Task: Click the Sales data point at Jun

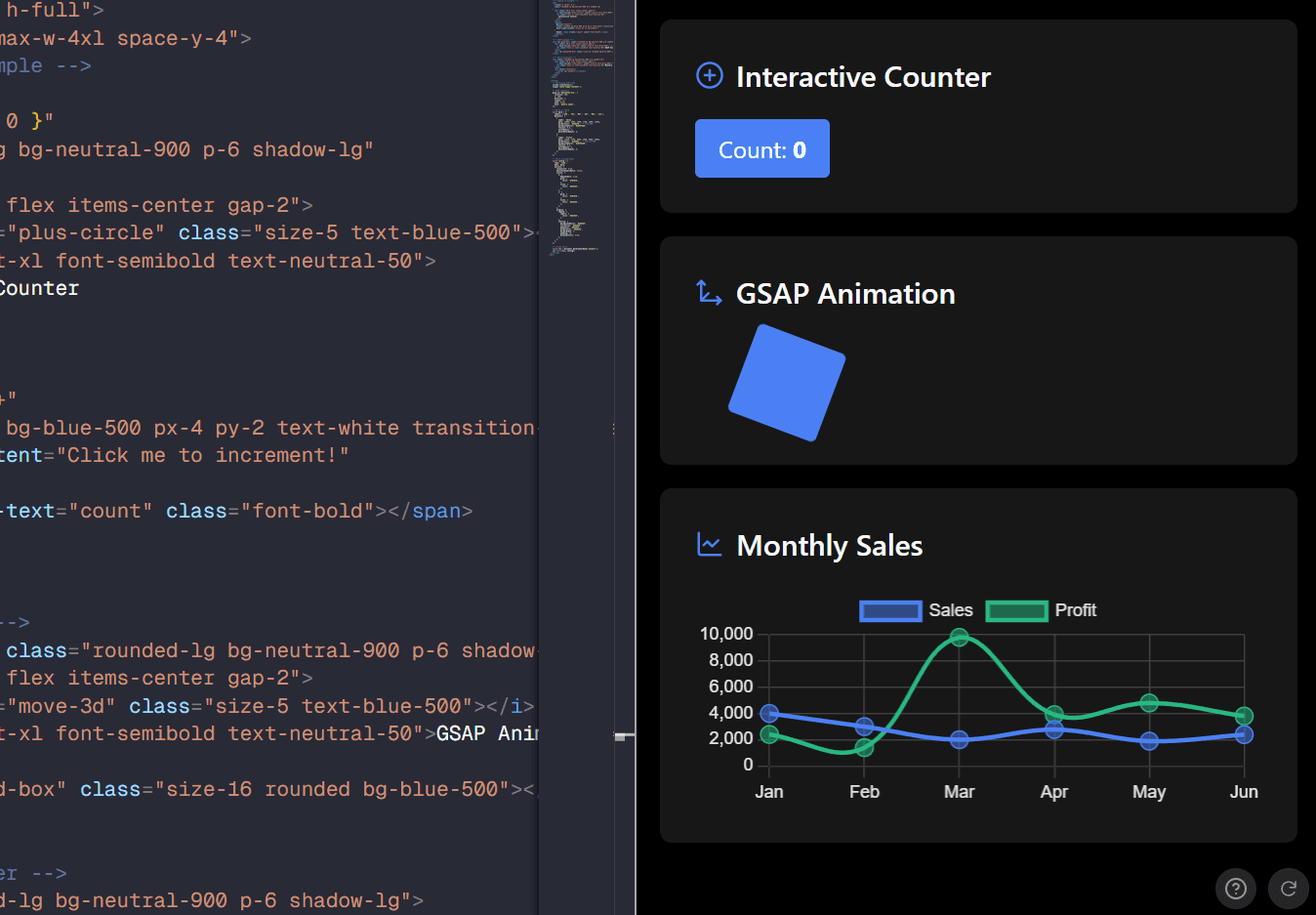Action: pos(1244,734)
